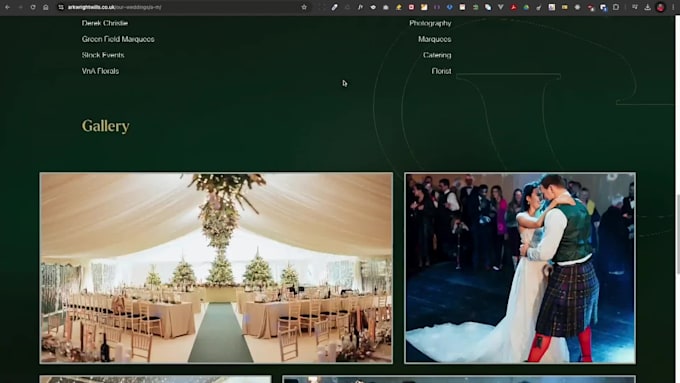
Task: Click the Gallery heading
Action: [105, 126]
